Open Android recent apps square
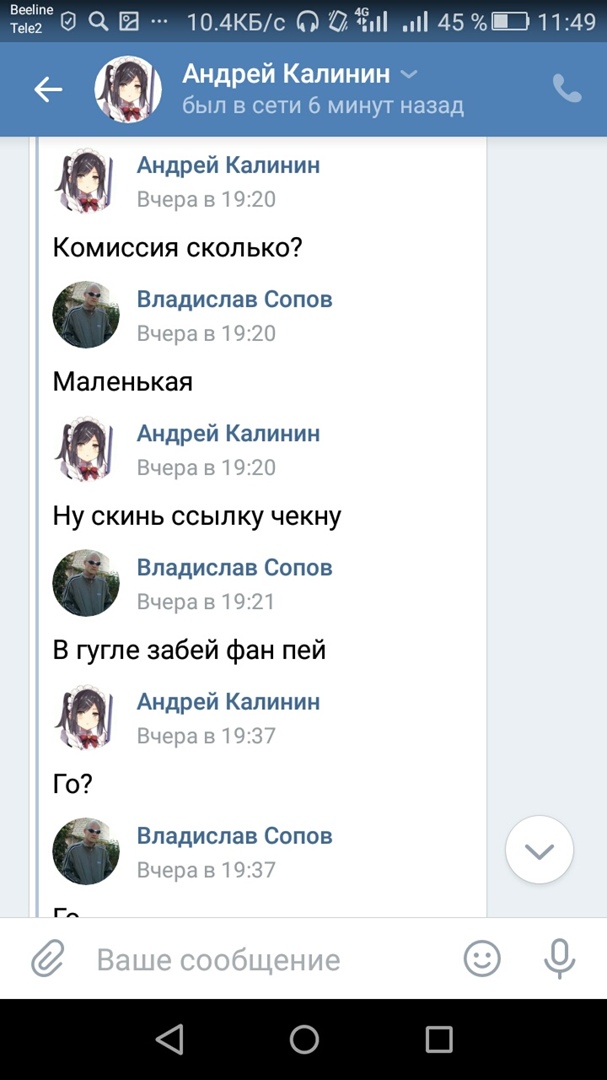Image resolution: width=607 pixels, height=1080 pixels. 439,1040
